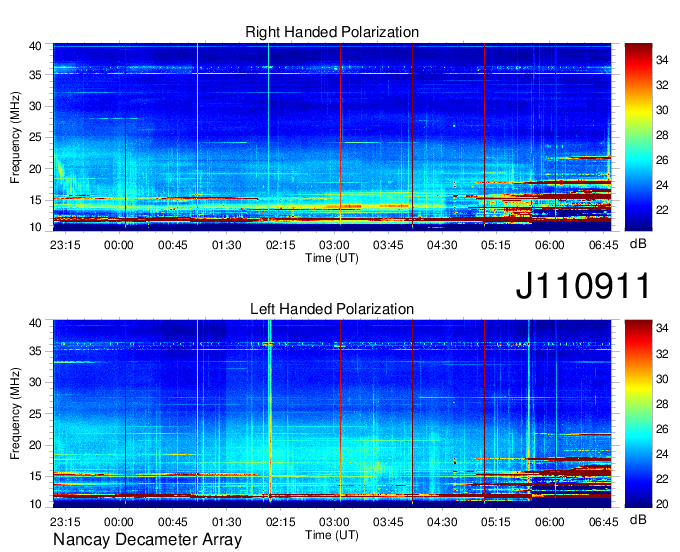Click 01:30 tick on Left Handed time axis
680x552 pixels.
click(226, 522)
